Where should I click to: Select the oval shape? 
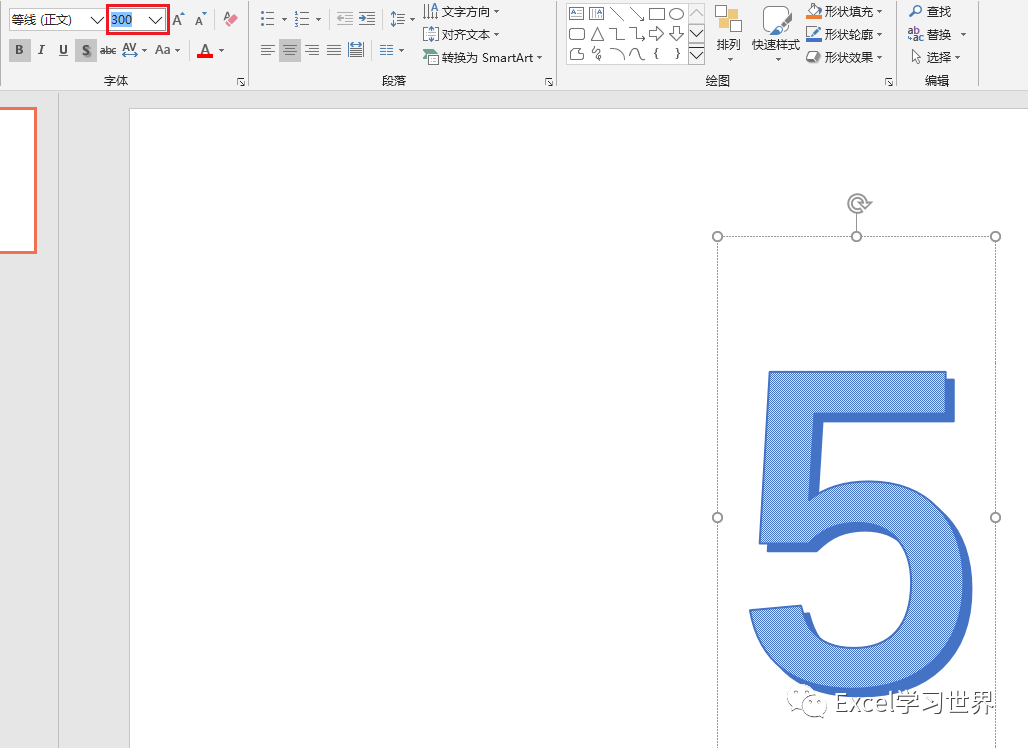[x=677, y=13]
